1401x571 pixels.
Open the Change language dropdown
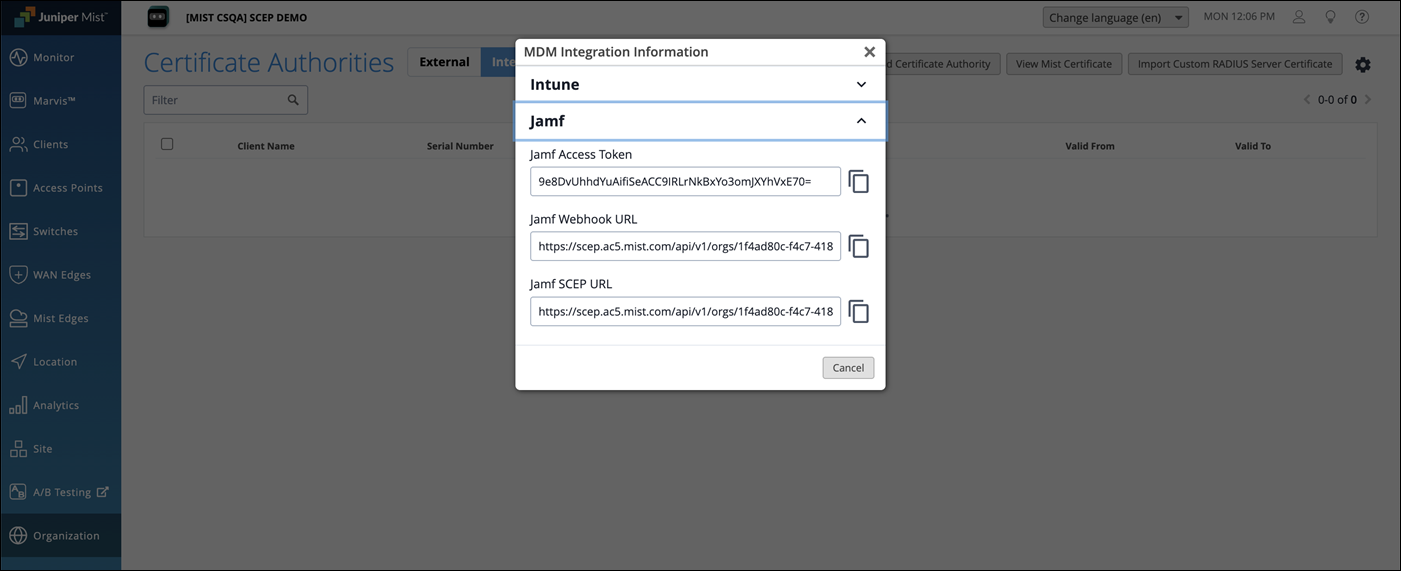click(1115, 18)
